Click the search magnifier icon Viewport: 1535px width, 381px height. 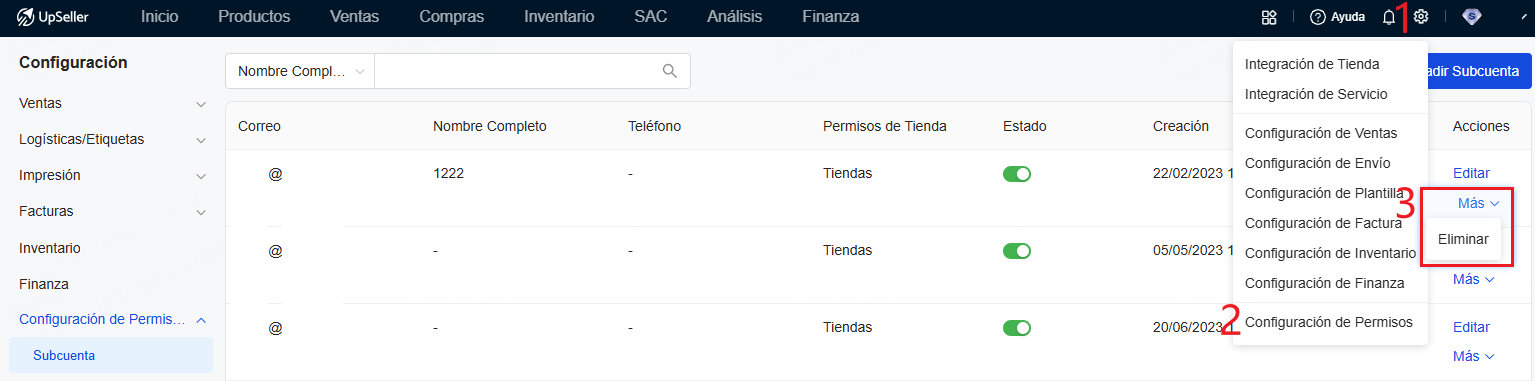670,71
